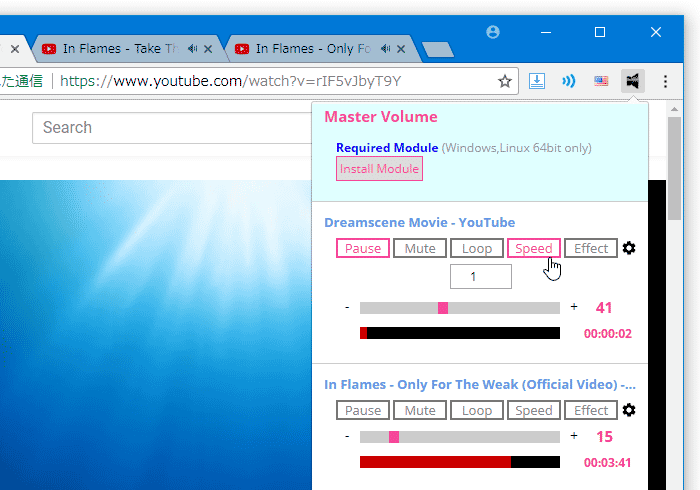
Task: Increase Only For The Weak volume with plus
Action: coord(574,436)
